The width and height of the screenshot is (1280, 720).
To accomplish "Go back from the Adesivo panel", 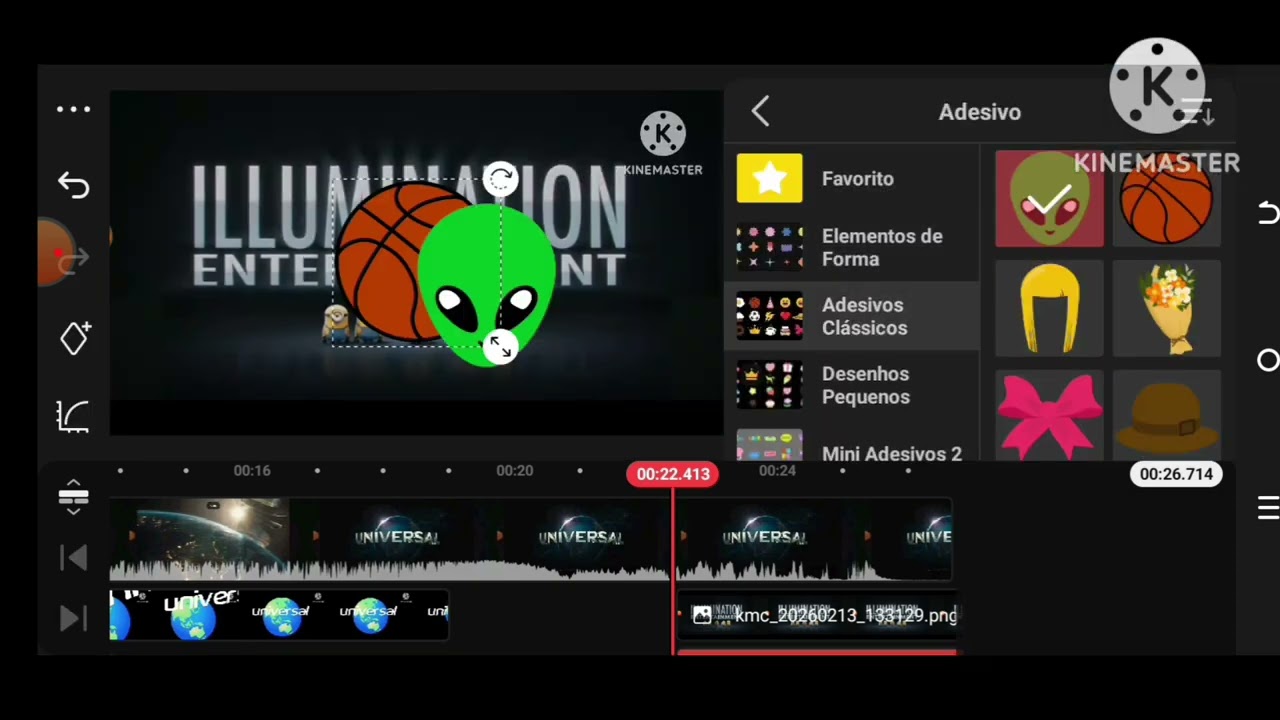I will tap(760, 111).
